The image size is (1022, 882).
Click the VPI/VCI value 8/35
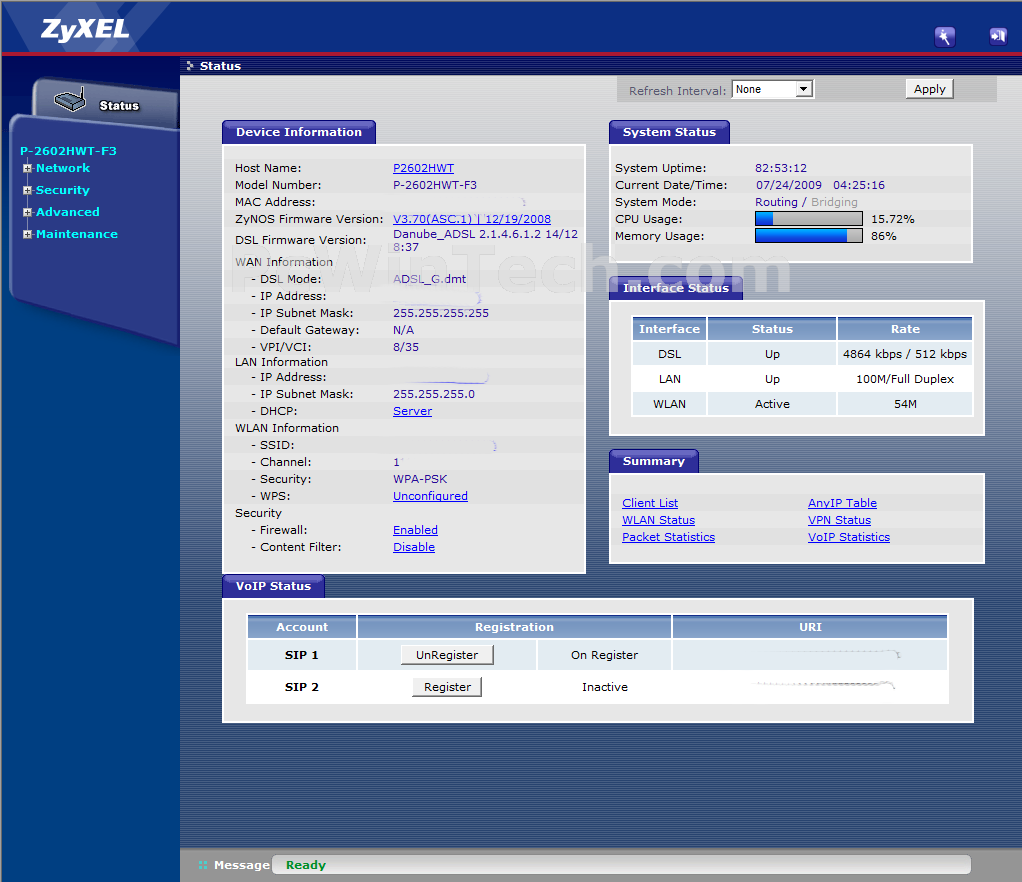pyautogui.click(x=405, y=347)
